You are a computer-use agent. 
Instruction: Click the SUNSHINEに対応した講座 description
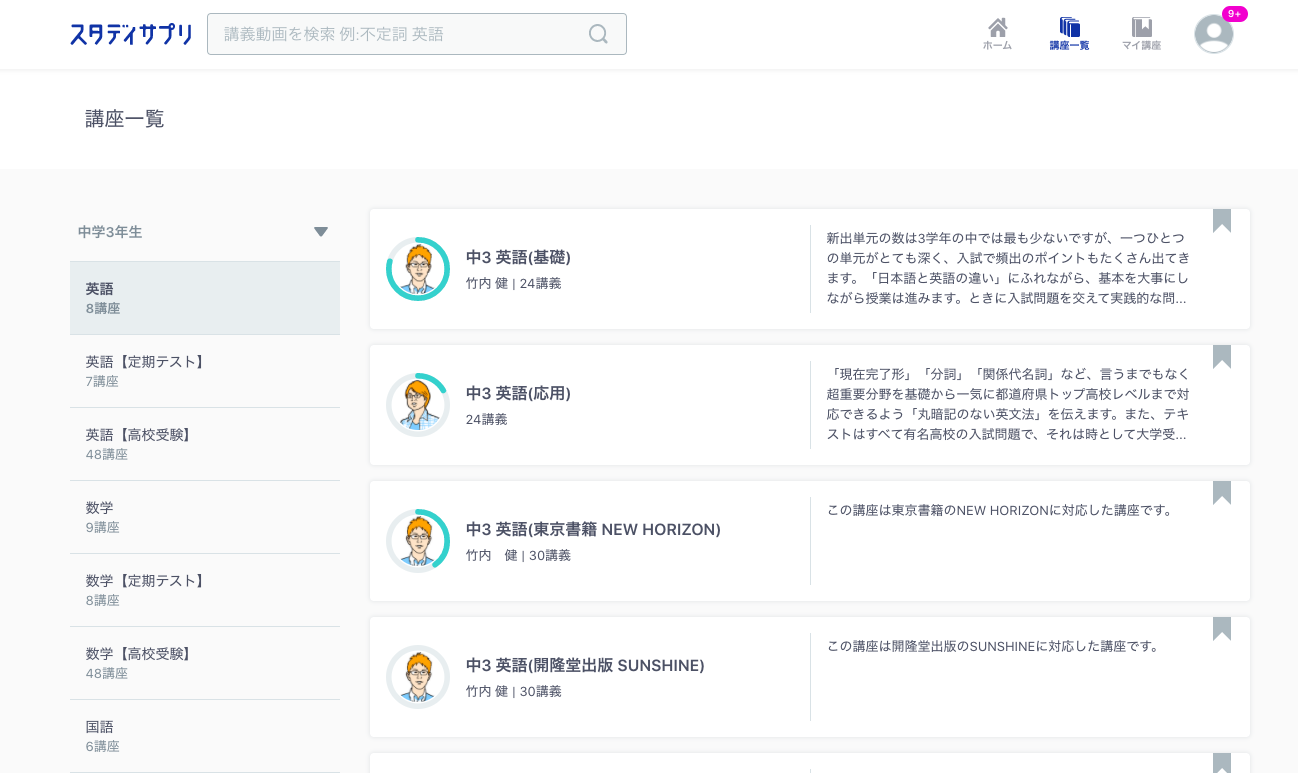click(x=994, y=646)
